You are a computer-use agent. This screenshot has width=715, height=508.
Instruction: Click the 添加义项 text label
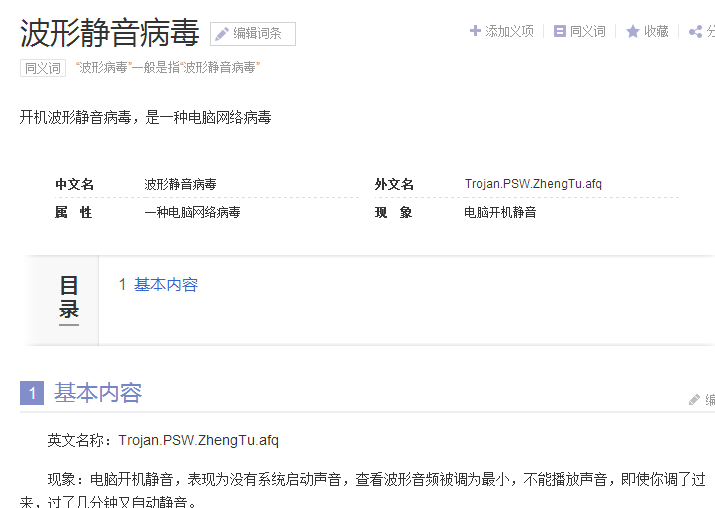coord(509,31)
